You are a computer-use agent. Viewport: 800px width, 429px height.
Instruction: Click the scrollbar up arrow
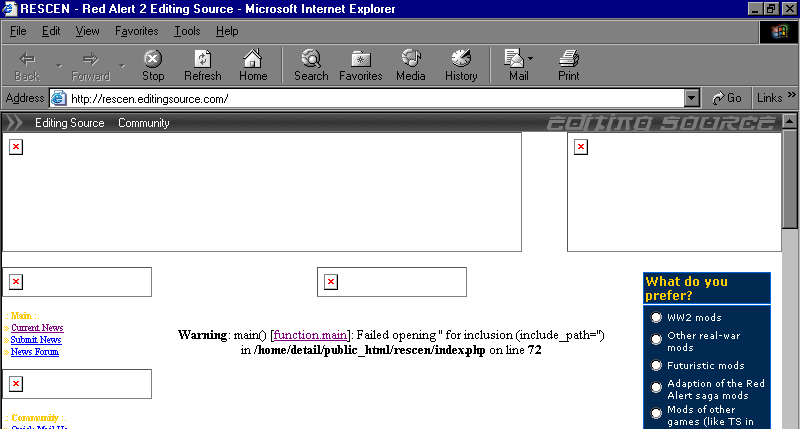pos(789,121)
